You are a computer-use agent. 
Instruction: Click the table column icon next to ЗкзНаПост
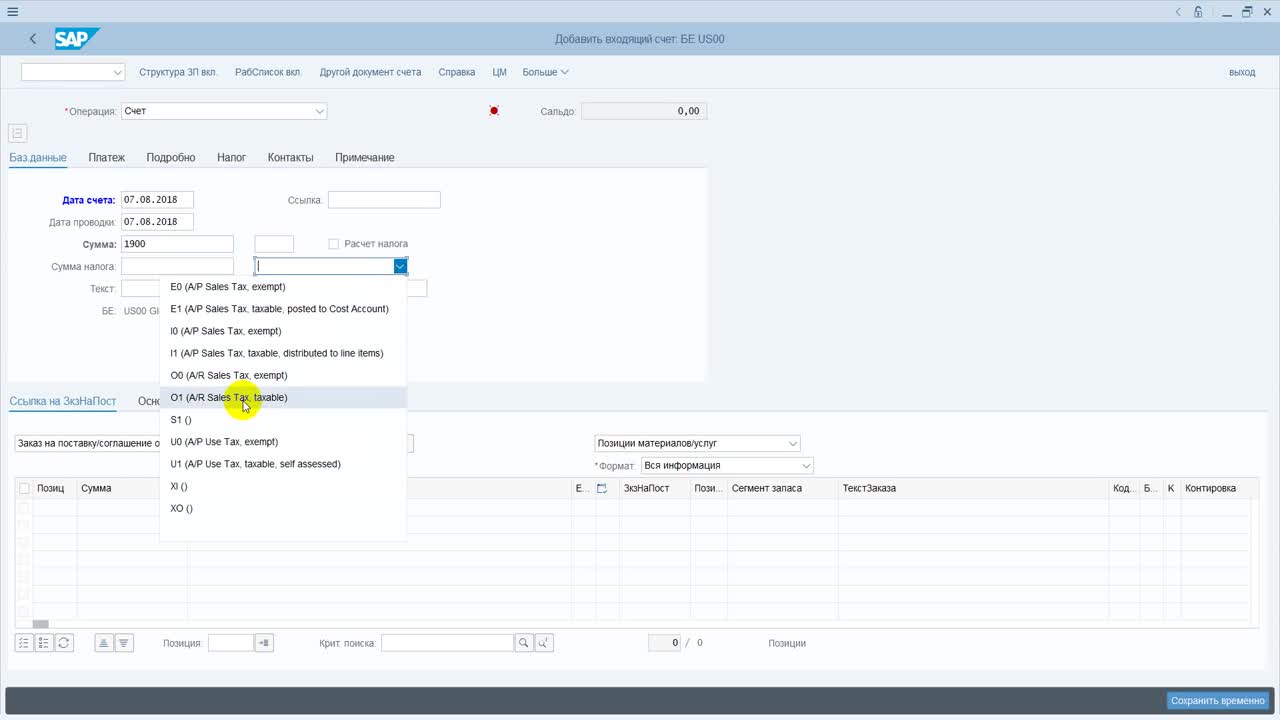pos(602,488)
